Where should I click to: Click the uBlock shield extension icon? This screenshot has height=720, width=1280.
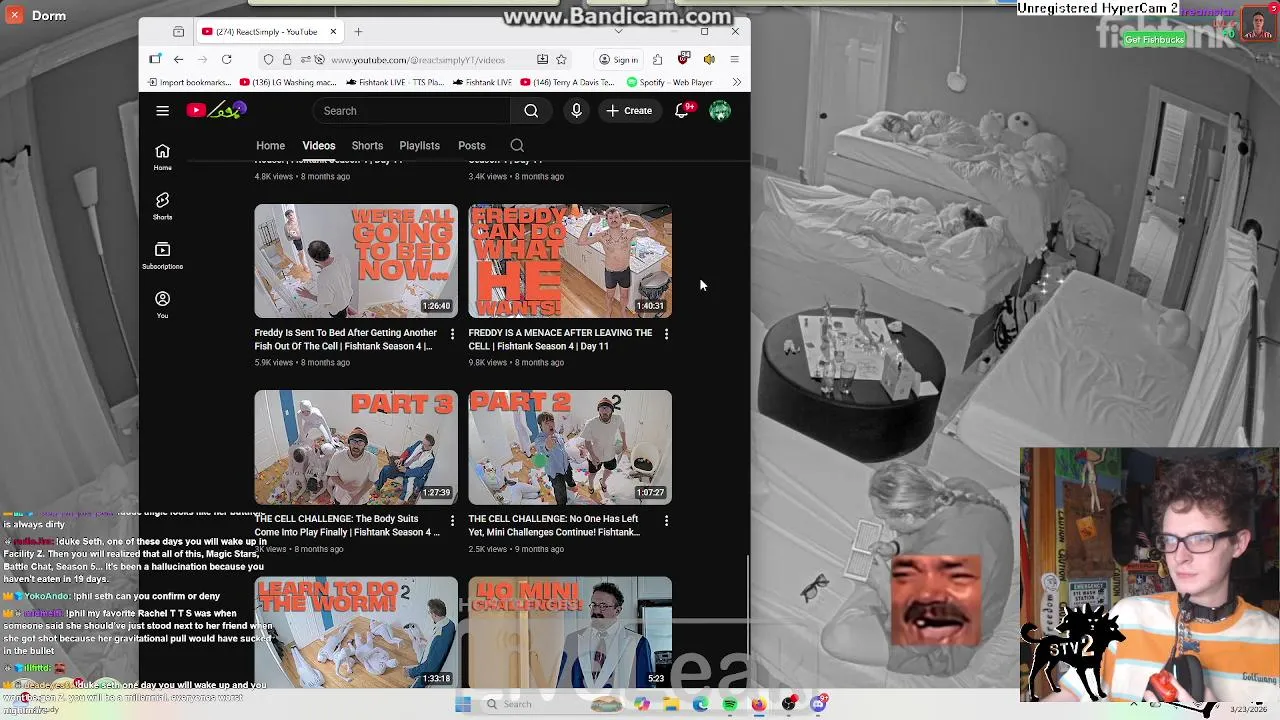pyautogui.click(x=684, y=59)
